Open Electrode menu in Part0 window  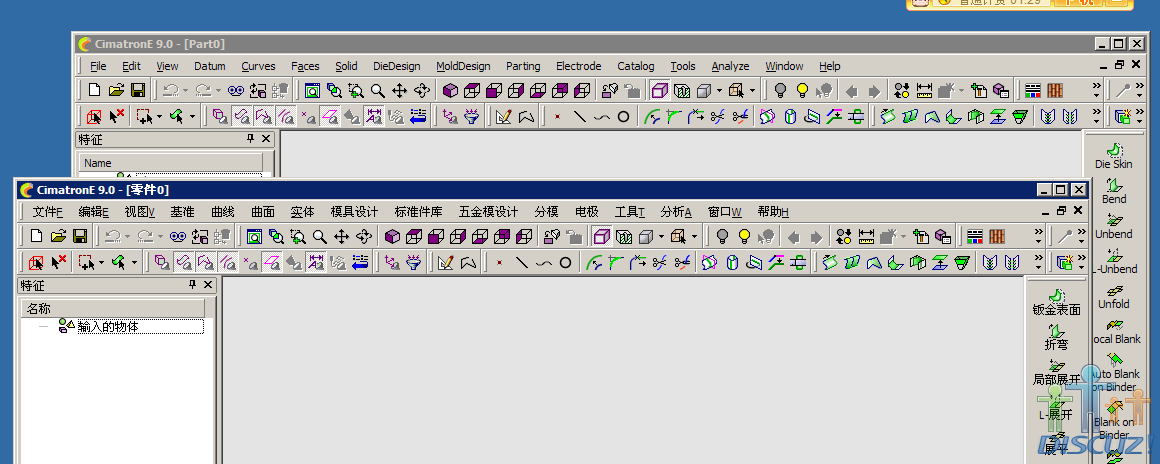[579, 66]
